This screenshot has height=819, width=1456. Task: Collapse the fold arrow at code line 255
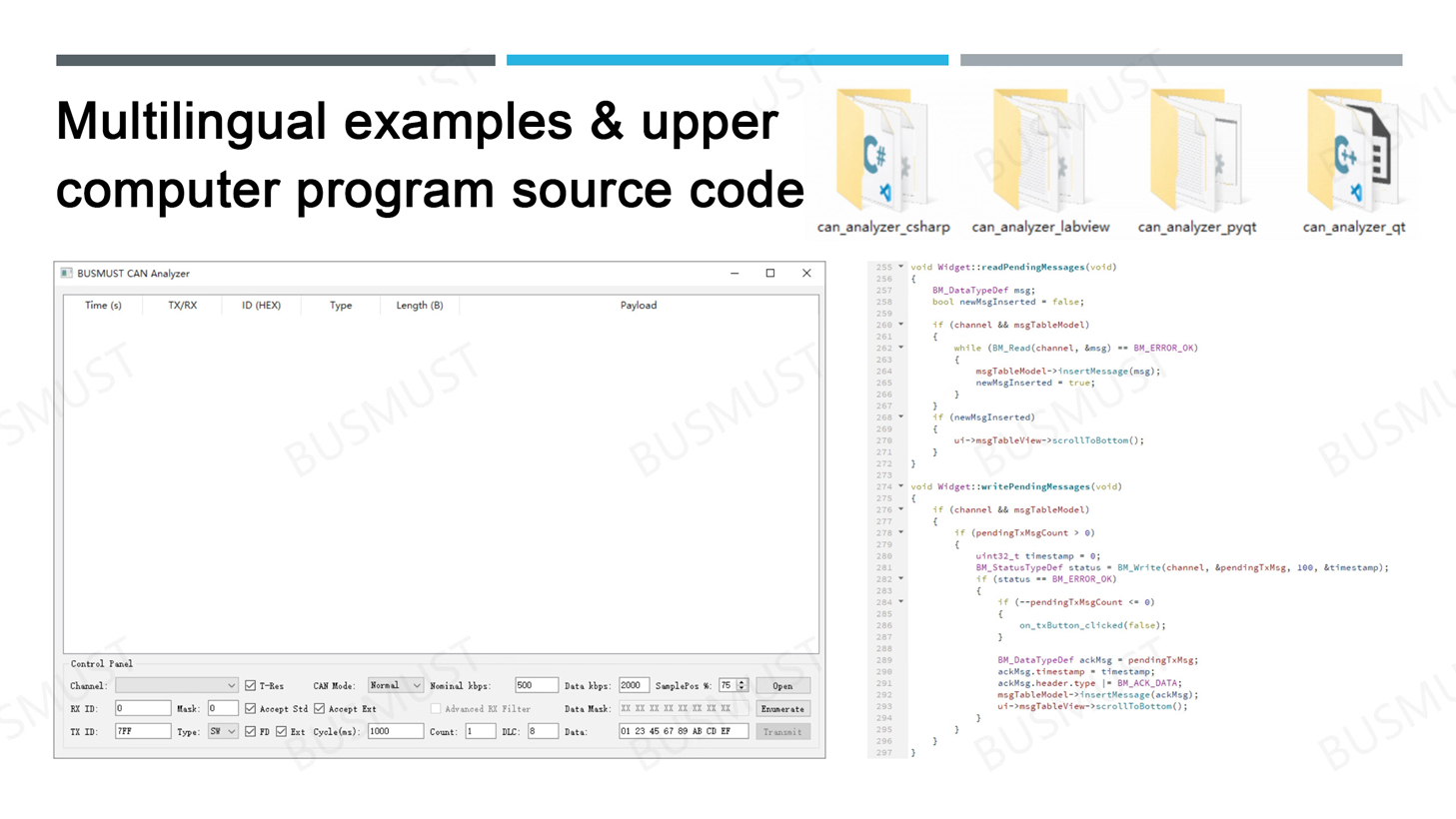(x=900, y=267)
